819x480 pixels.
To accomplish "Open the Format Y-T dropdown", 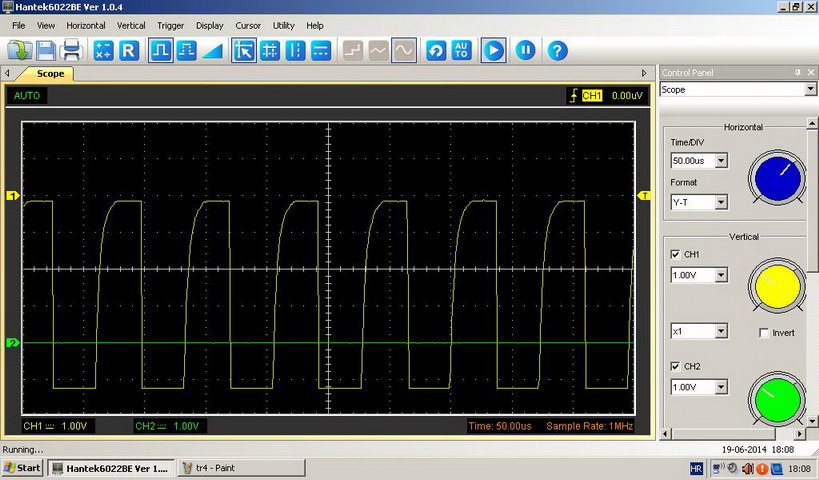I will (x=721, y=202).
